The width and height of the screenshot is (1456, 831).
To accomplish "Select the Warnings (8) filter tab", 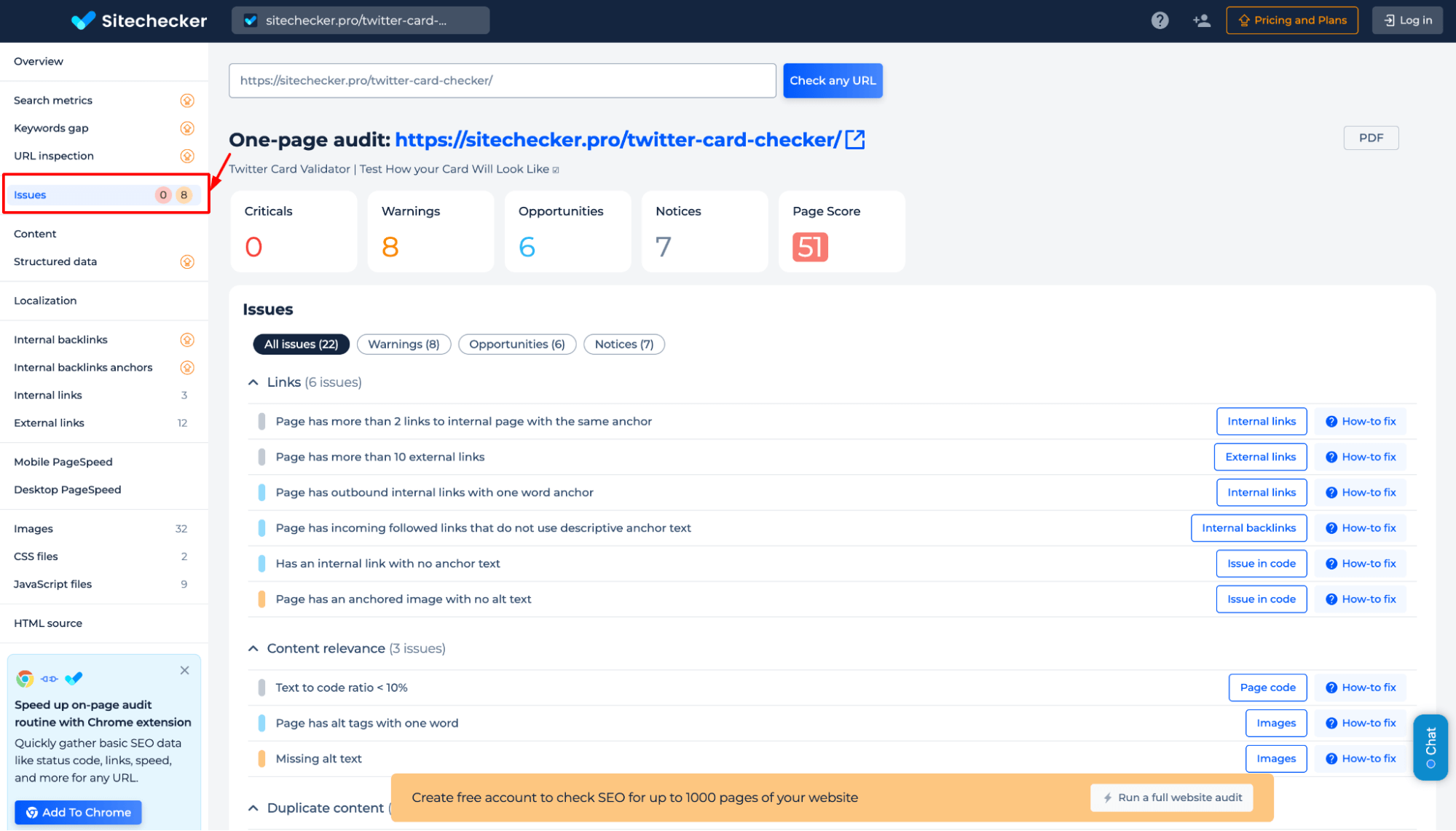I will click(404, 343).
